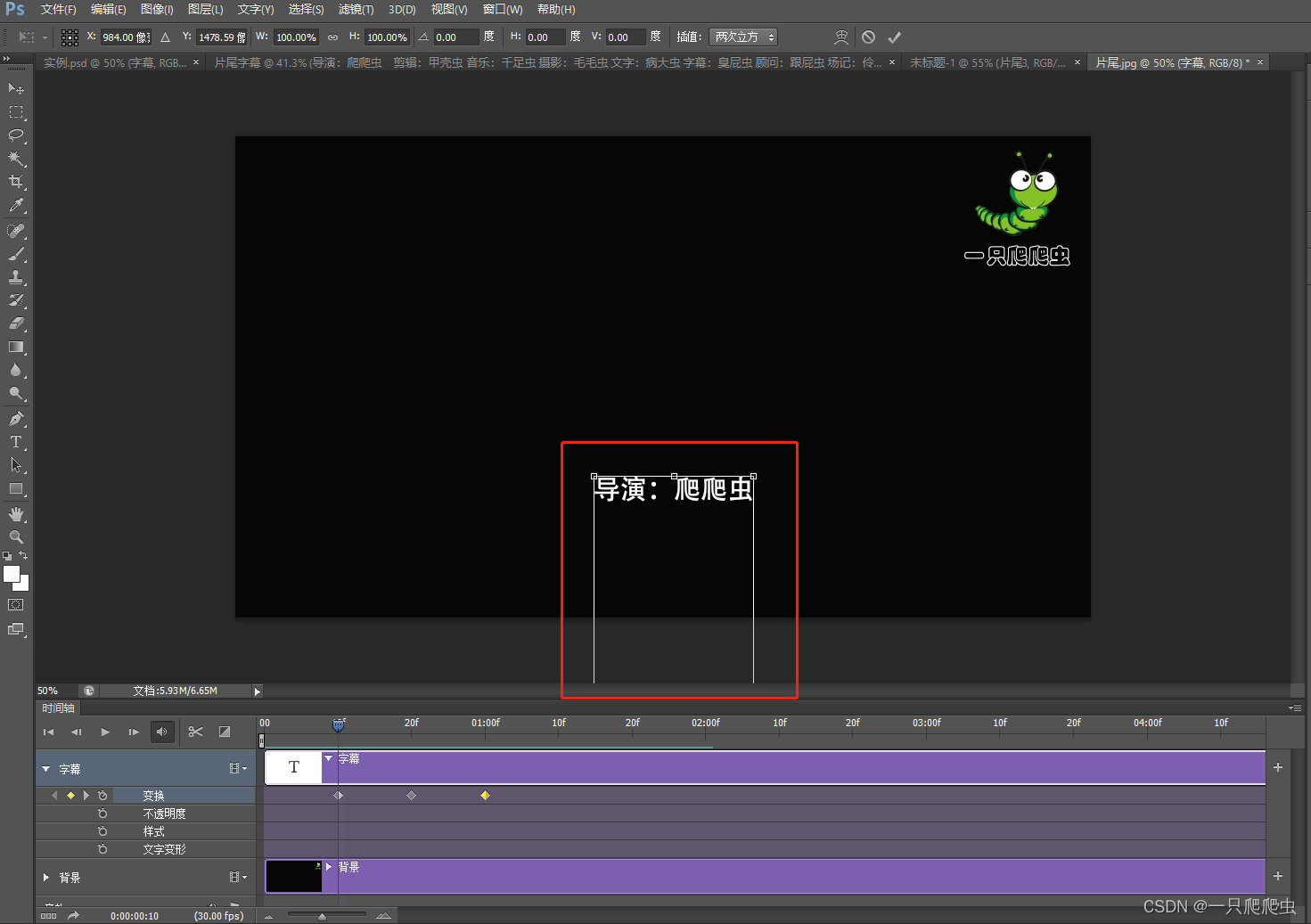Cancel the transform
The image size is (1311, 924).
click(868, 37)
